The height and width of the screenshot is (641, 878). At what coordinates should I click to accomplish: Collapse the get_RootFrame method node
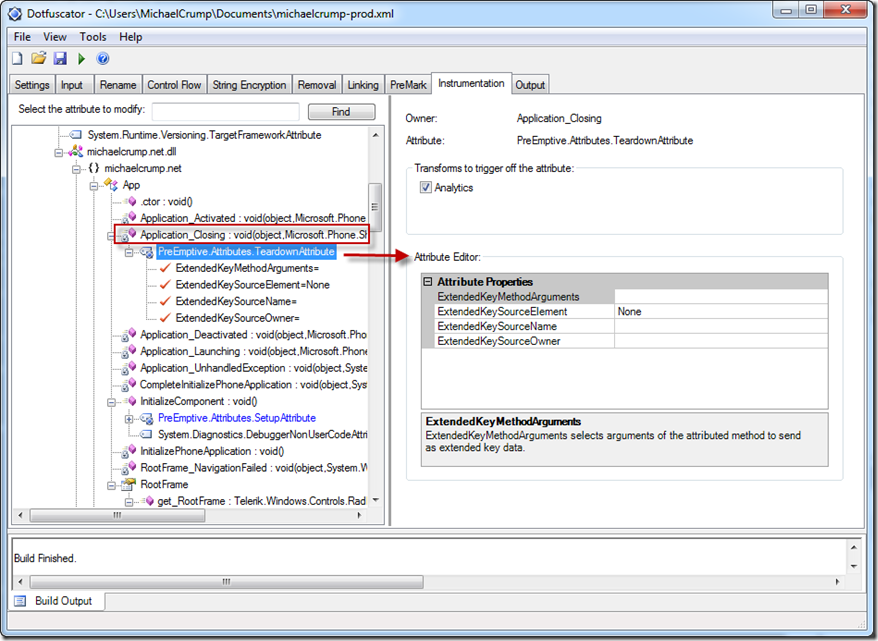129,502
